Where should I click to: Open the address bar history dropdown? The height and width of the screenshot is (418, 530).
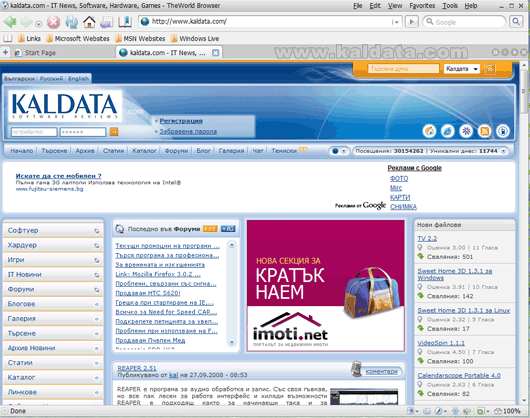(395, 22)
